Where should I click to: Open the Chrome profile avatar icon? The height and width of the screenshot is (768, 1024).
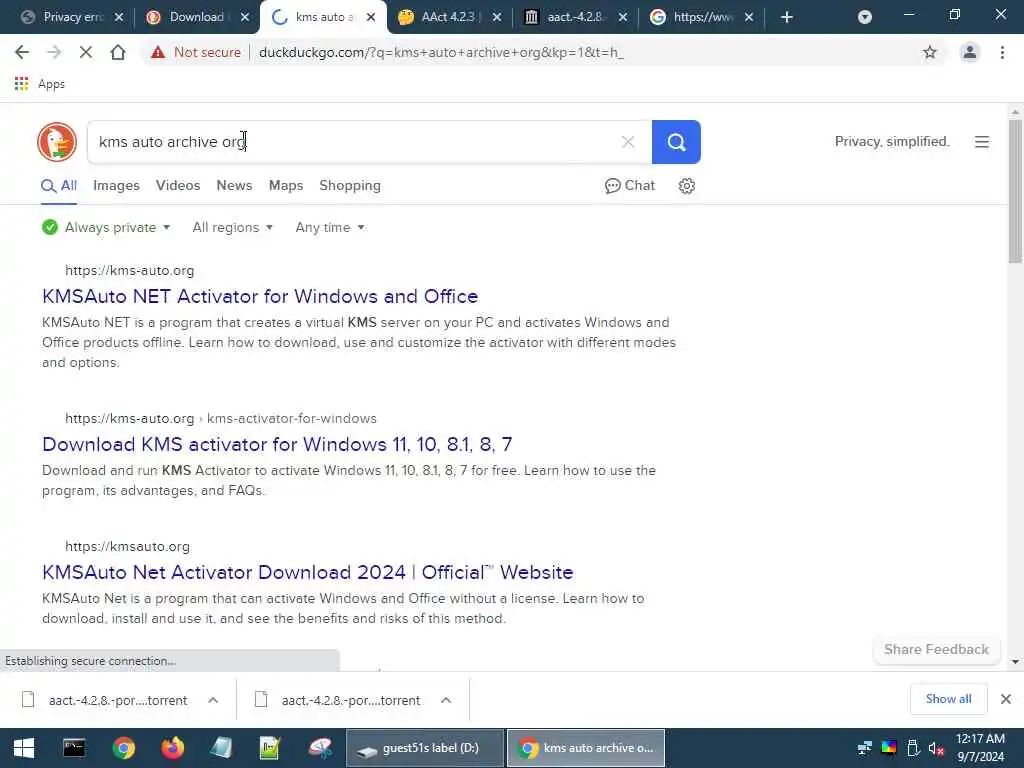(x=970, y=52)
